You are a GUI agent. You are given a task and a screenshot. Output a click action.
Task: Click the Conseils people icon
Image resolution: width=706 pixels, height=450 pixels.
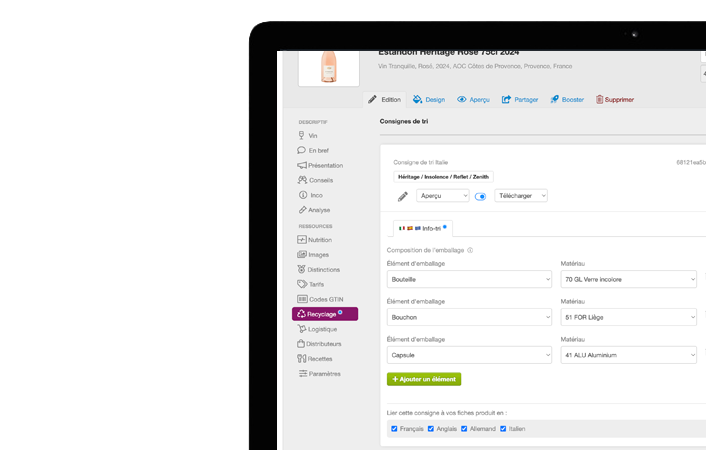coord(302,180)
